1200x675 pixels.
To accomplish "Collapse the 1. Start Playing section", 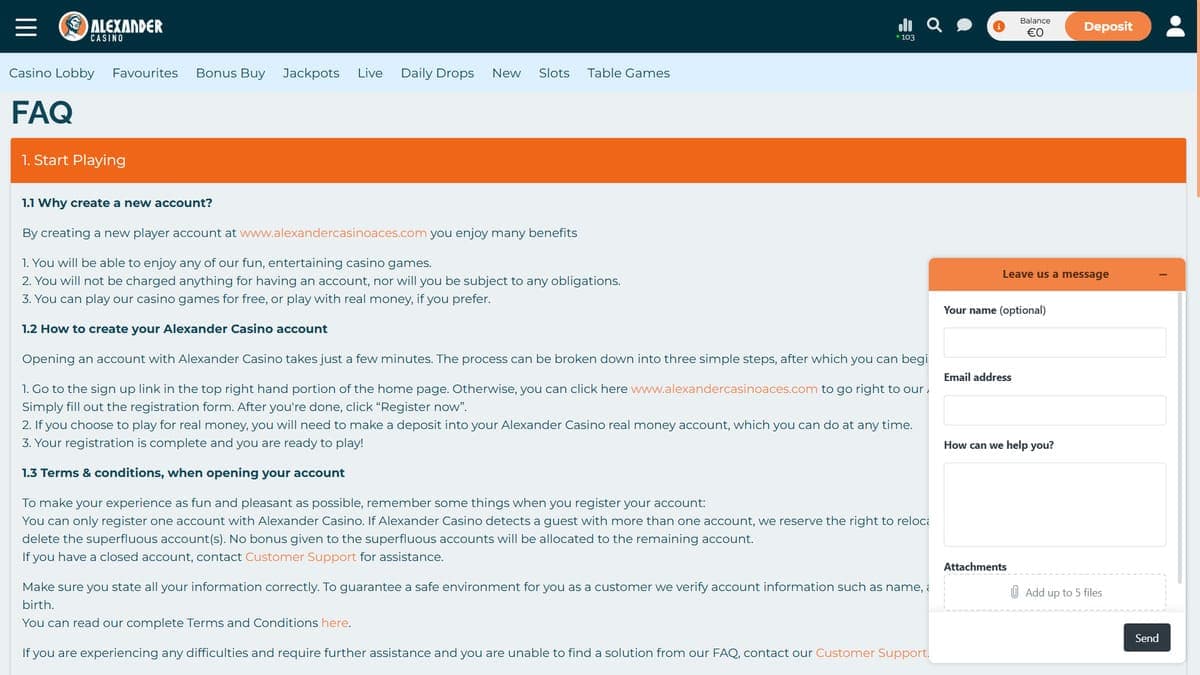I will click(598, 160).
